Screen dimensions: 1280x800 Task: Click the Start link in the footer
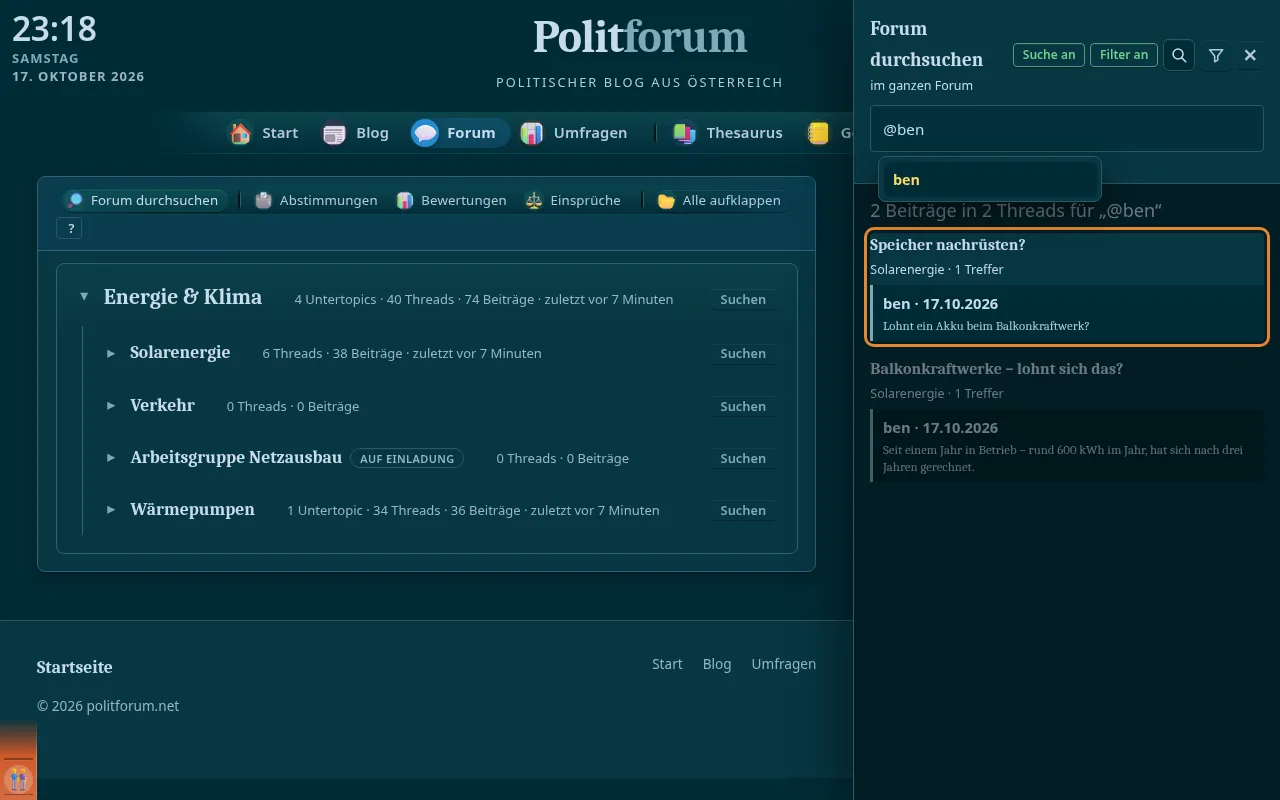(667, 664)
